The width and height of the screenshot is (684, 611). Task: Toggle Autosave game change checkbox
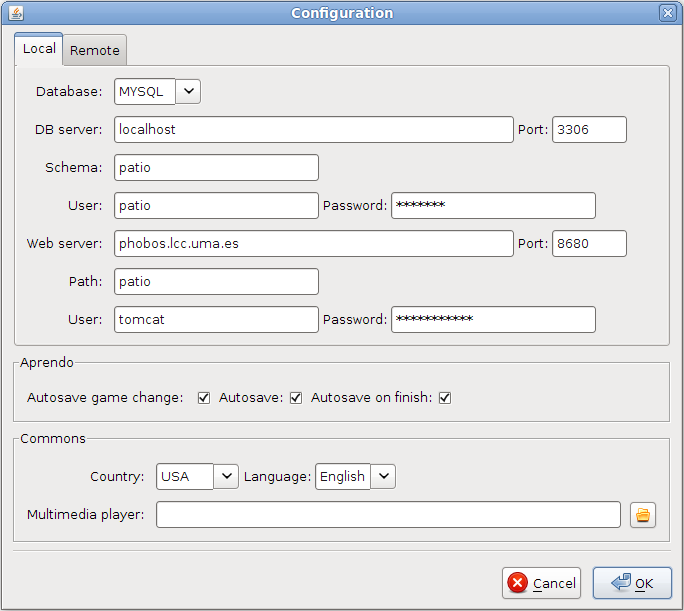(x=204, y=398)
